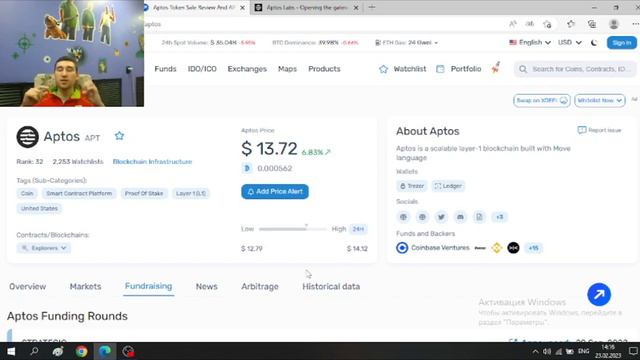Open Windows Start menu
The height and width of the screenshot is (360, 640).
(11, 351)
